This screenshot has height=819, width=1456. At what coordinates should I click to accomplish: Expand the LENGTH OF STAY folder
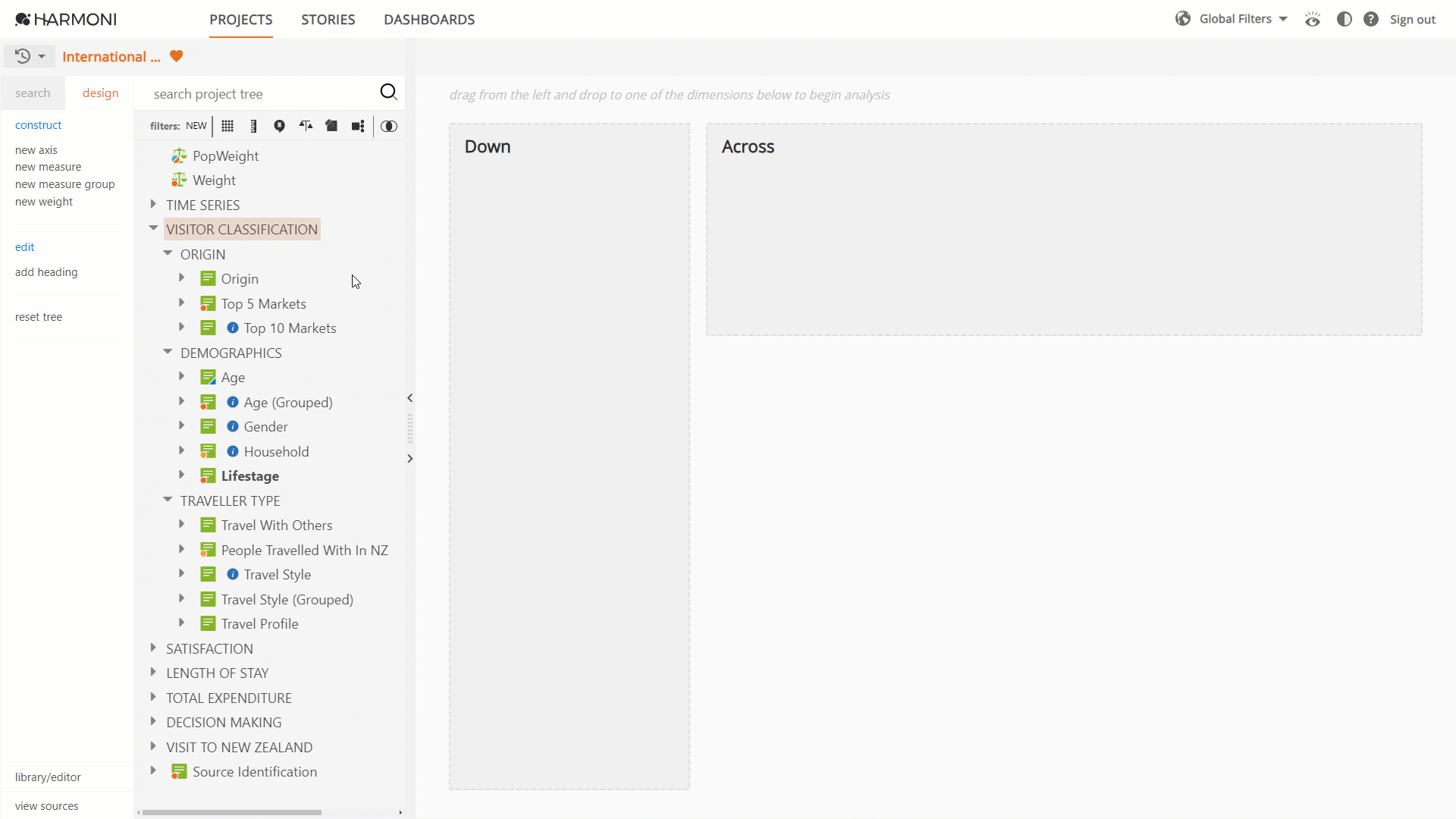pyautogui.click(x=153, y=672)
